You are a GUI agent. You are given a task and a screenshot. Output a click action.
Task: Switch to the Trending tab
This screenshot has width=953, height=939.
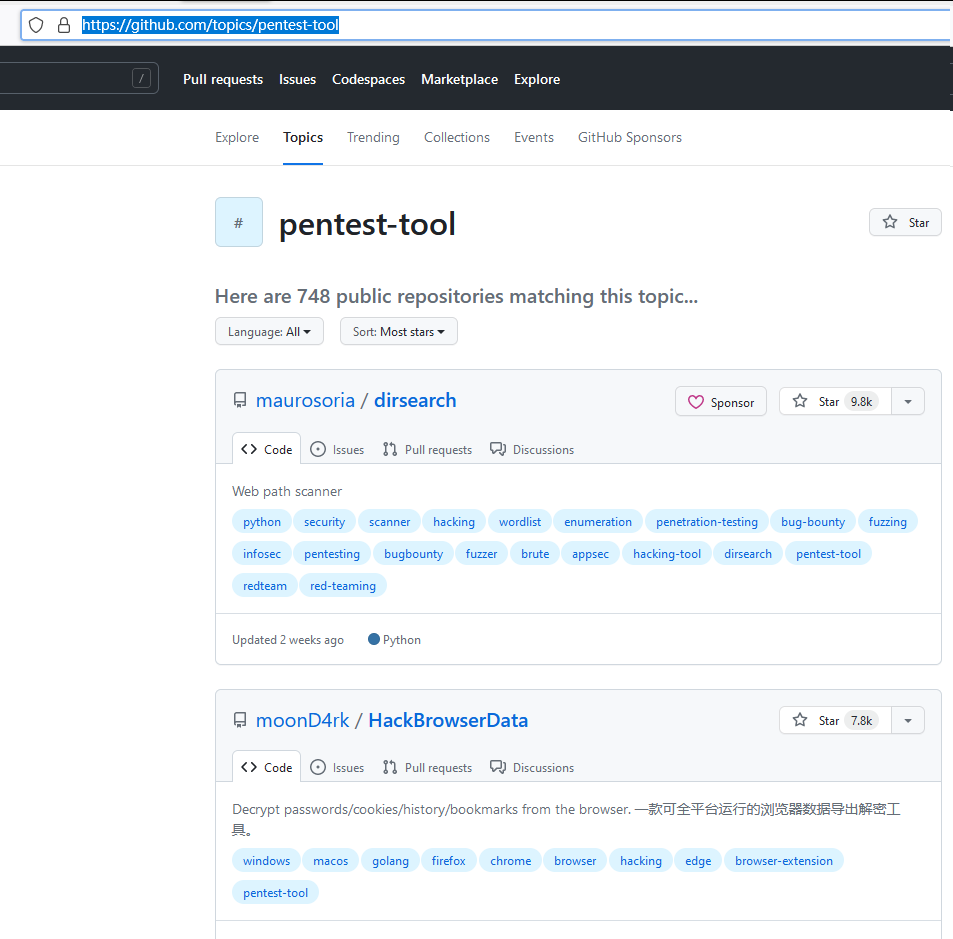tap(373, 137)
